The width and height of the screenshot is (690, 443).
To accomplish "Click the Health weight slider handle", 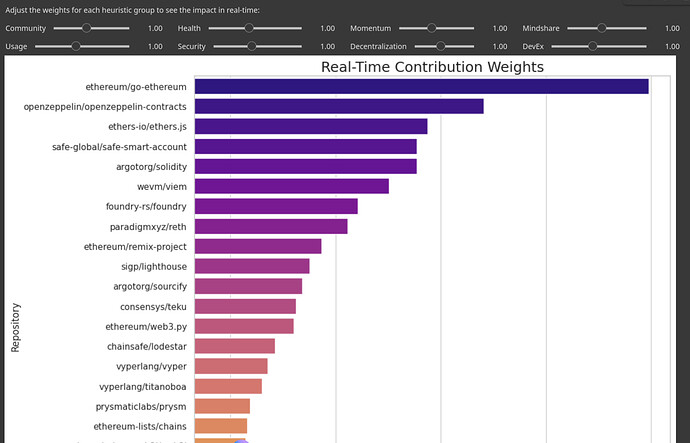I will (253, 28).
